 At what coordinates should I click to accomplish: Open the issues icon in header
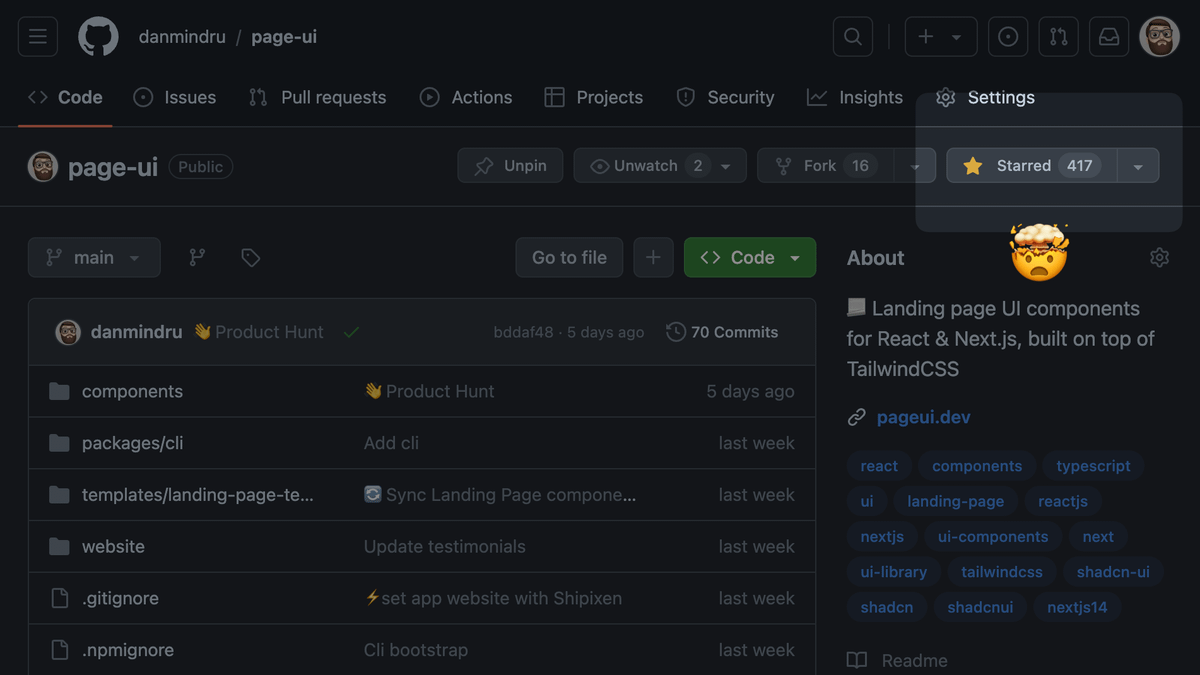pos(1008,37)
